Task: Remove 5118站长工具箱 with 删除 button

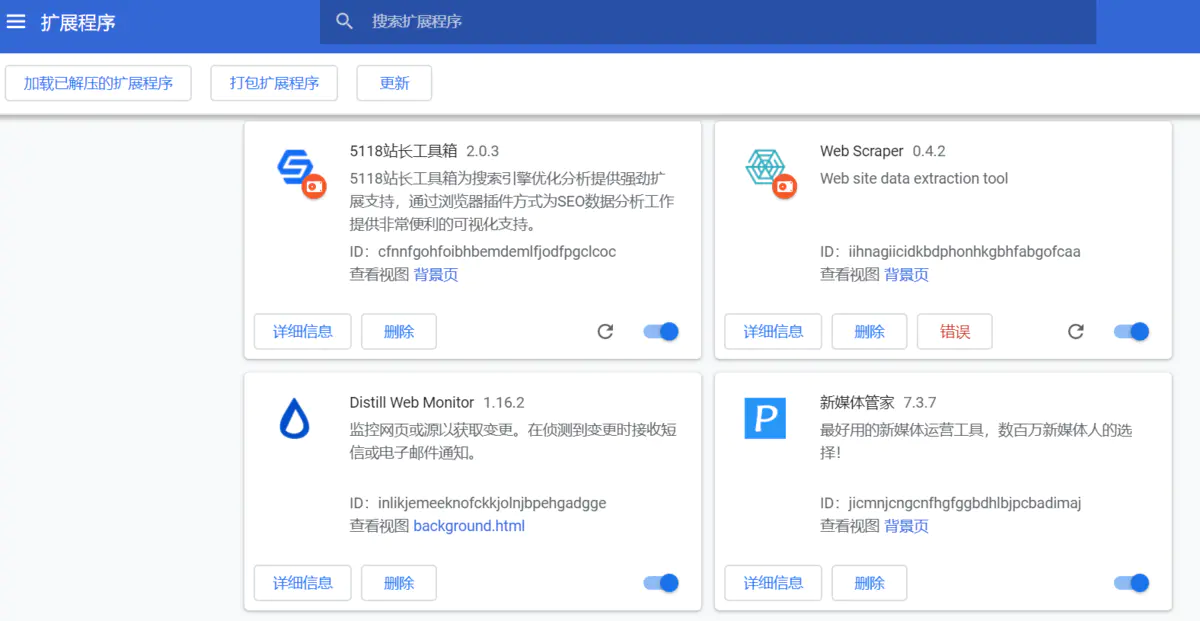Action: 399,331
